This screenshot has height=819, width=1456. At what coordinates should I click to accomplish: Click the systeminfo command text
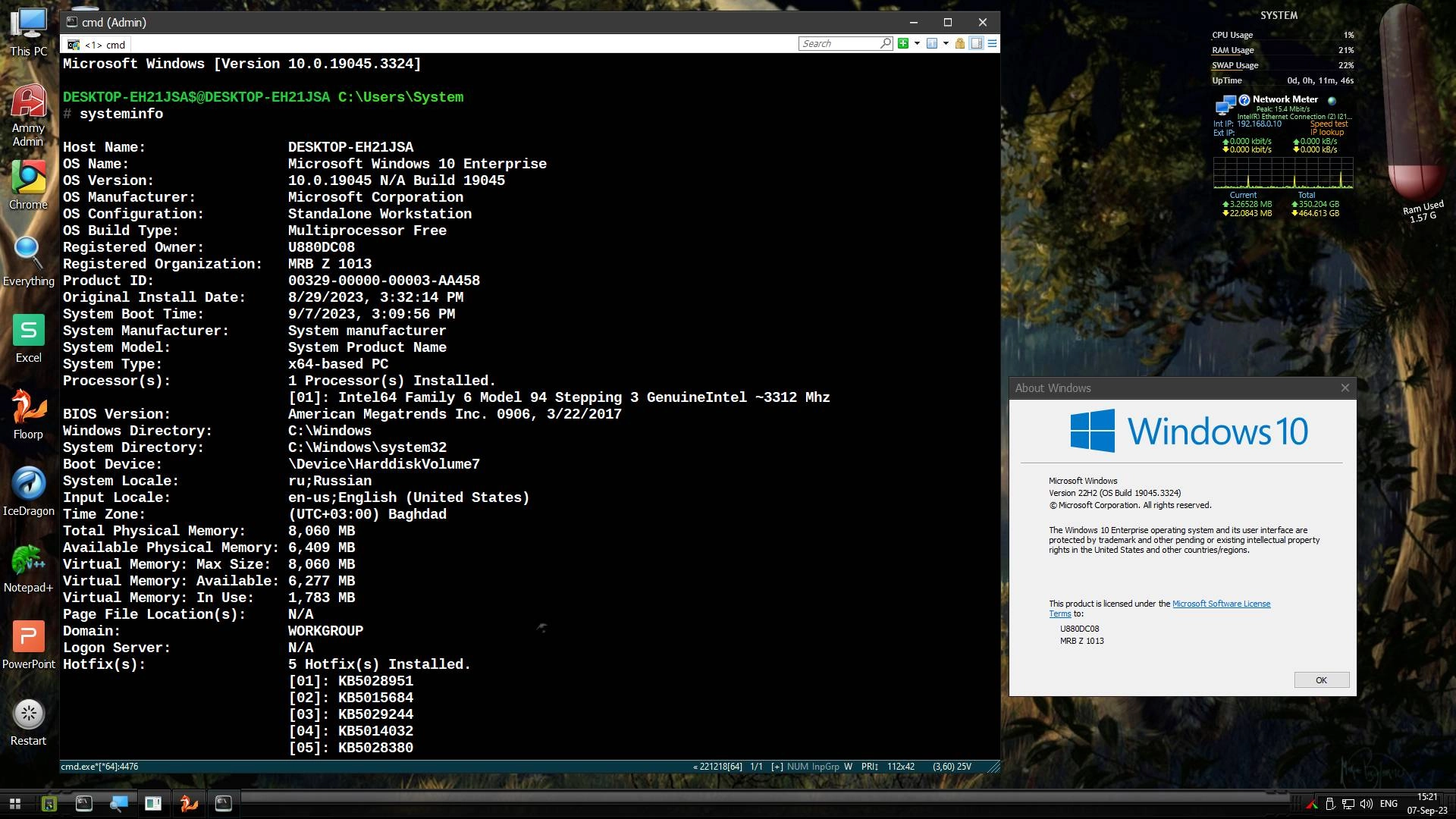121,114
